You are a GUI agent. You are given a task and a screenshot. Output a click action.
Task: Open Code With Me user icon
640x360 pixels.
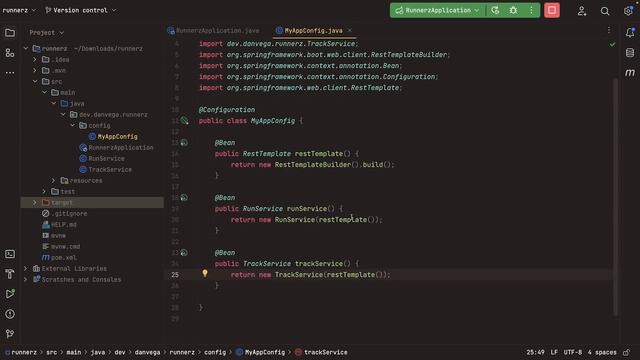[x=582, y=11]
